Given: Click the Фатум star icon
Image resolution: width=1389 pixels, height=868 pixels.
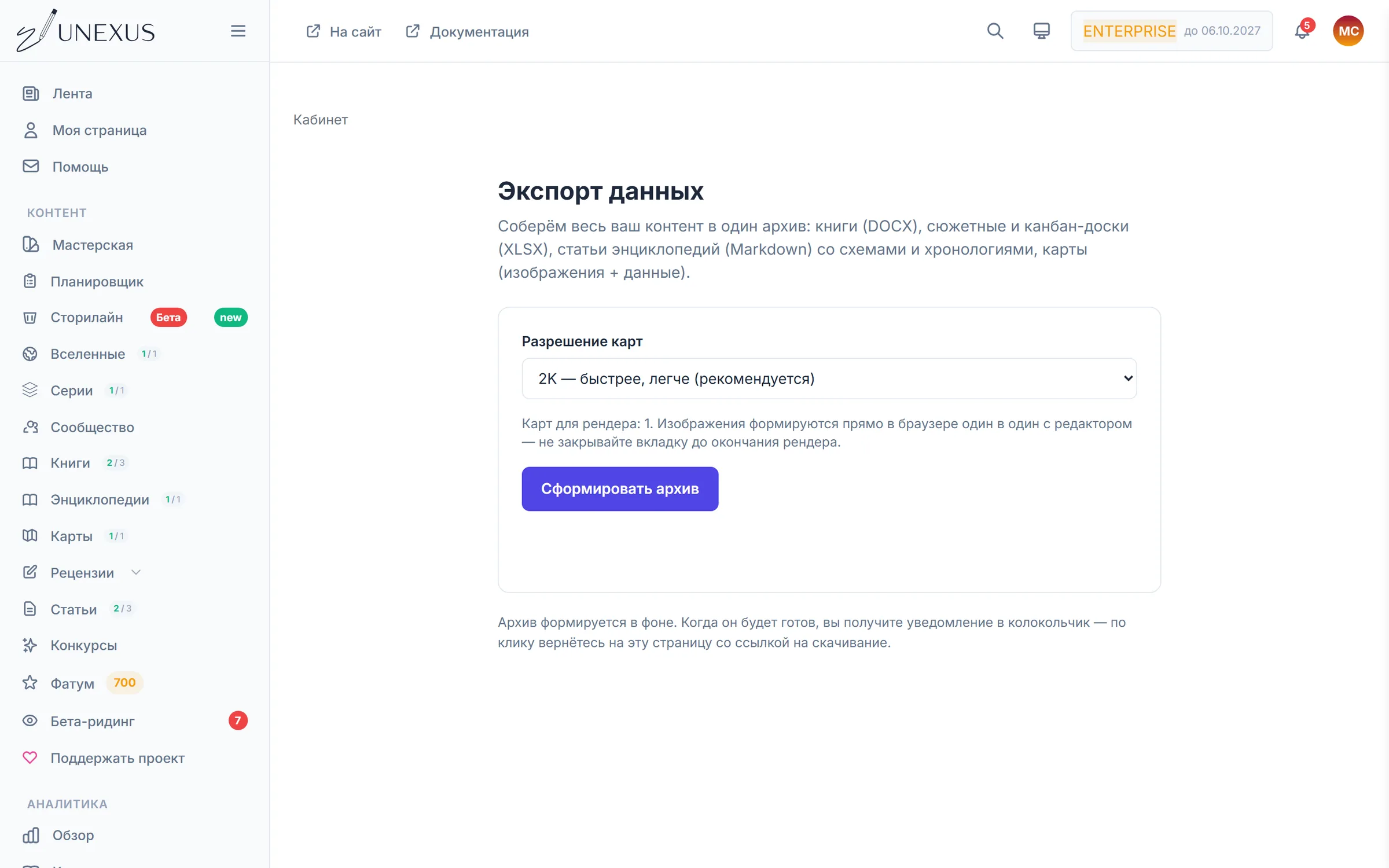Looking at the screenshot, I should pos(30,683).
